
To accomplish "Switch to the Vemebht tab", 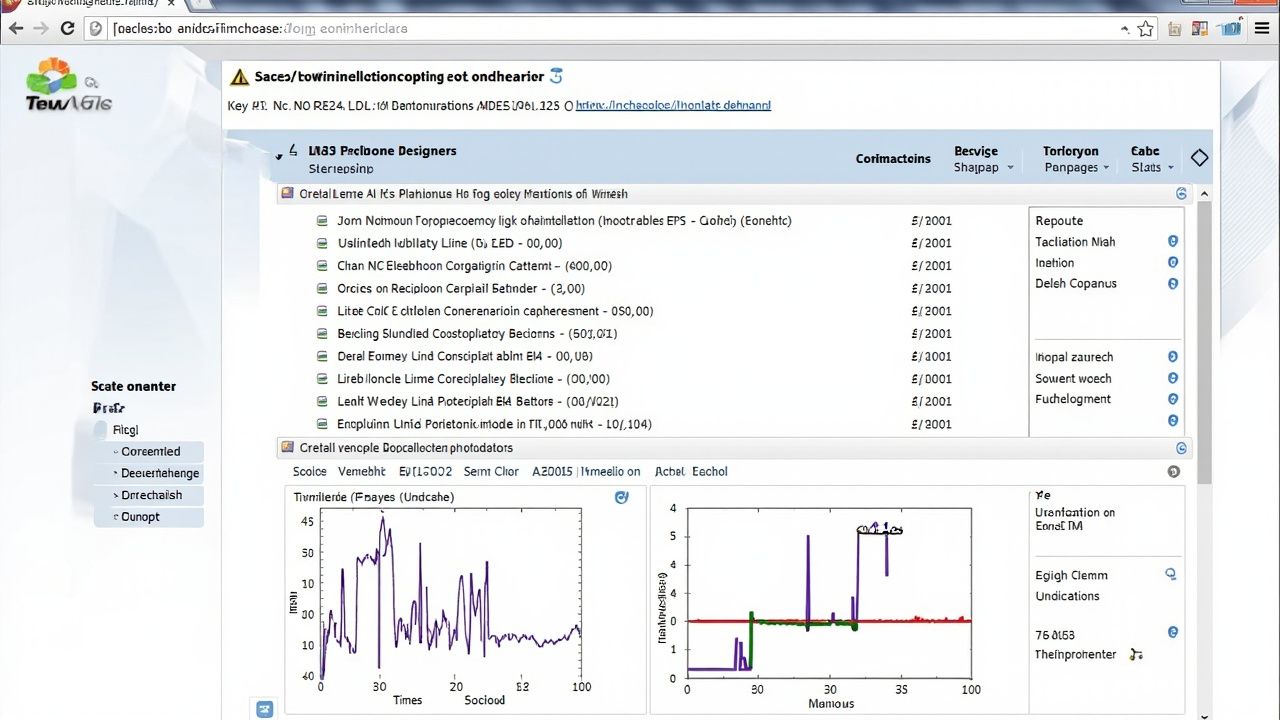I will tap(362, 472).
